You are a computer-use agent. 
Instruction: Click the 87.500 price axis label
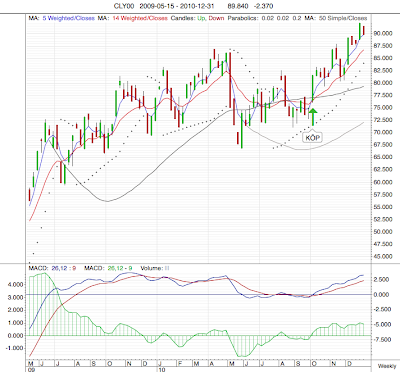point(383,46)
